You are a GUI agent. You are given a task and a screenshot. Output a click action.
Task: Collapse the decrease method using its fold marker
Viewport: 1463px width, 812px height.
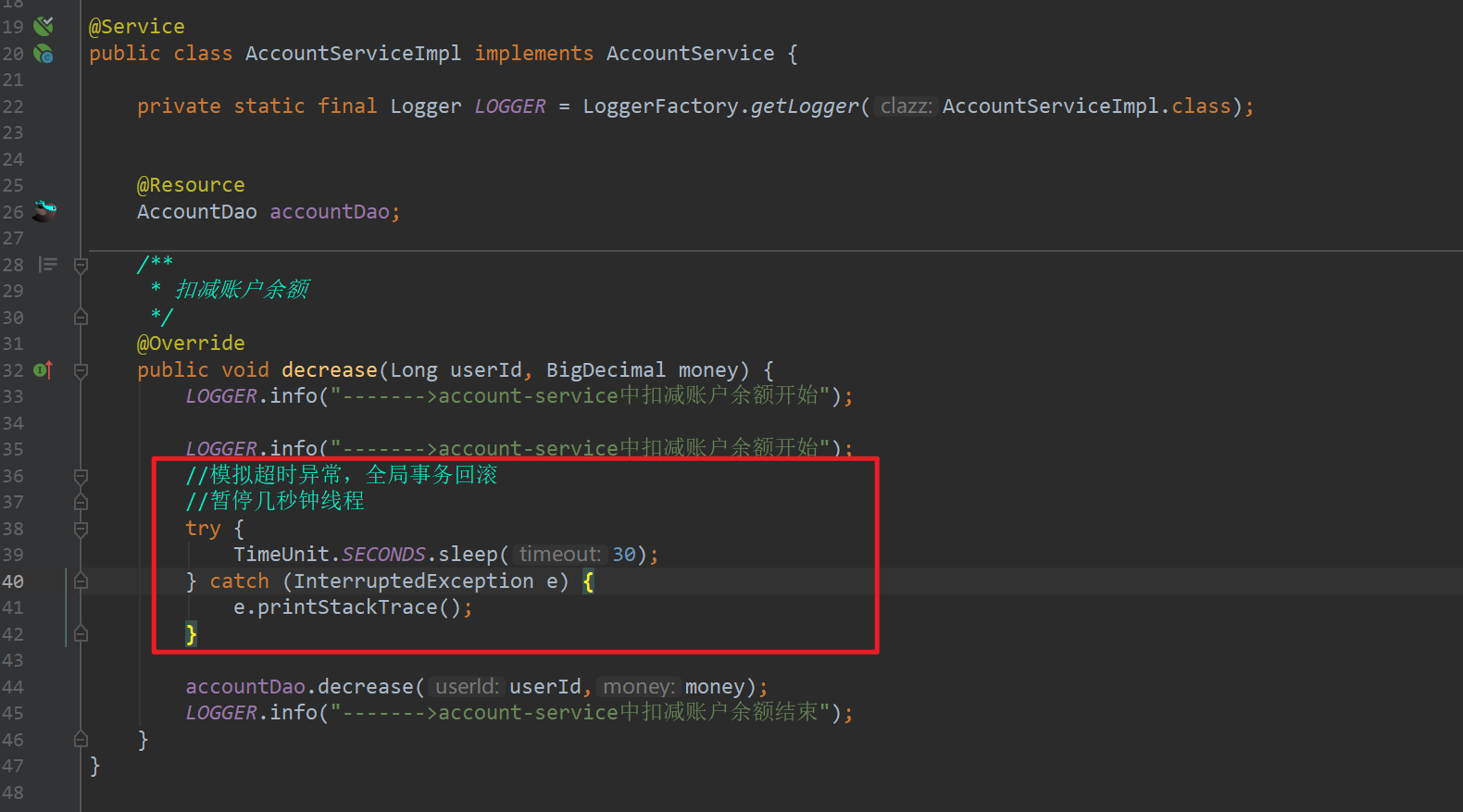tap(81, 370)
